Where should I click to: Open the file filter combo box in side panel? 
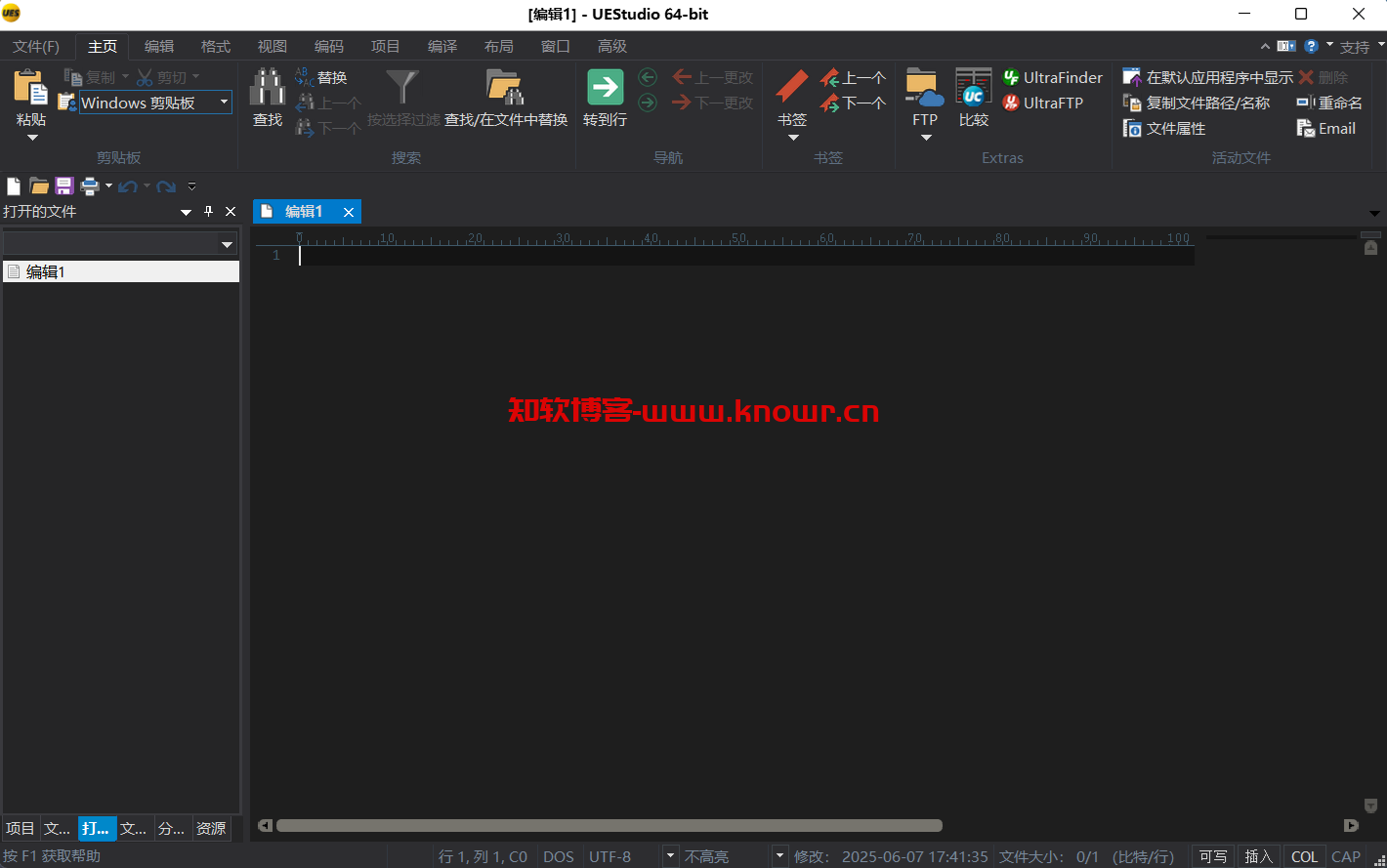click(x=120, y=244)
